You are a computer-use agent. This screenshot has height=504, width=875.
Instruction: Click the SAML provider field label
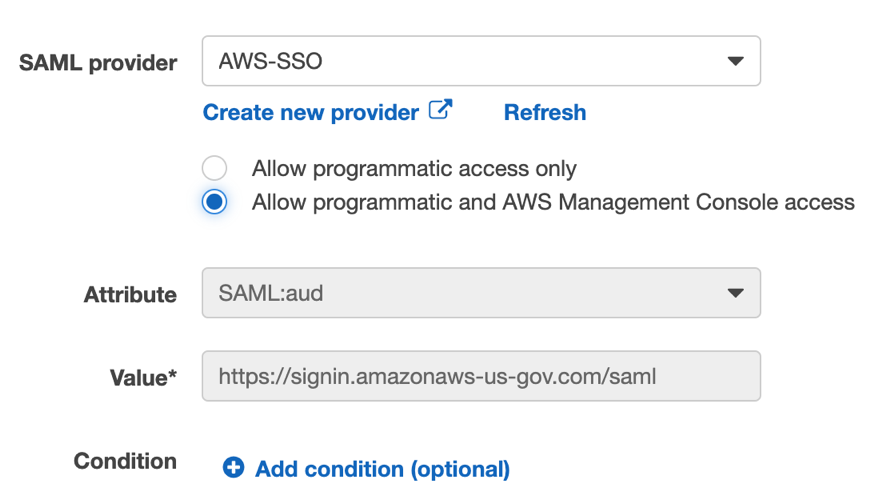click(98, 63)
